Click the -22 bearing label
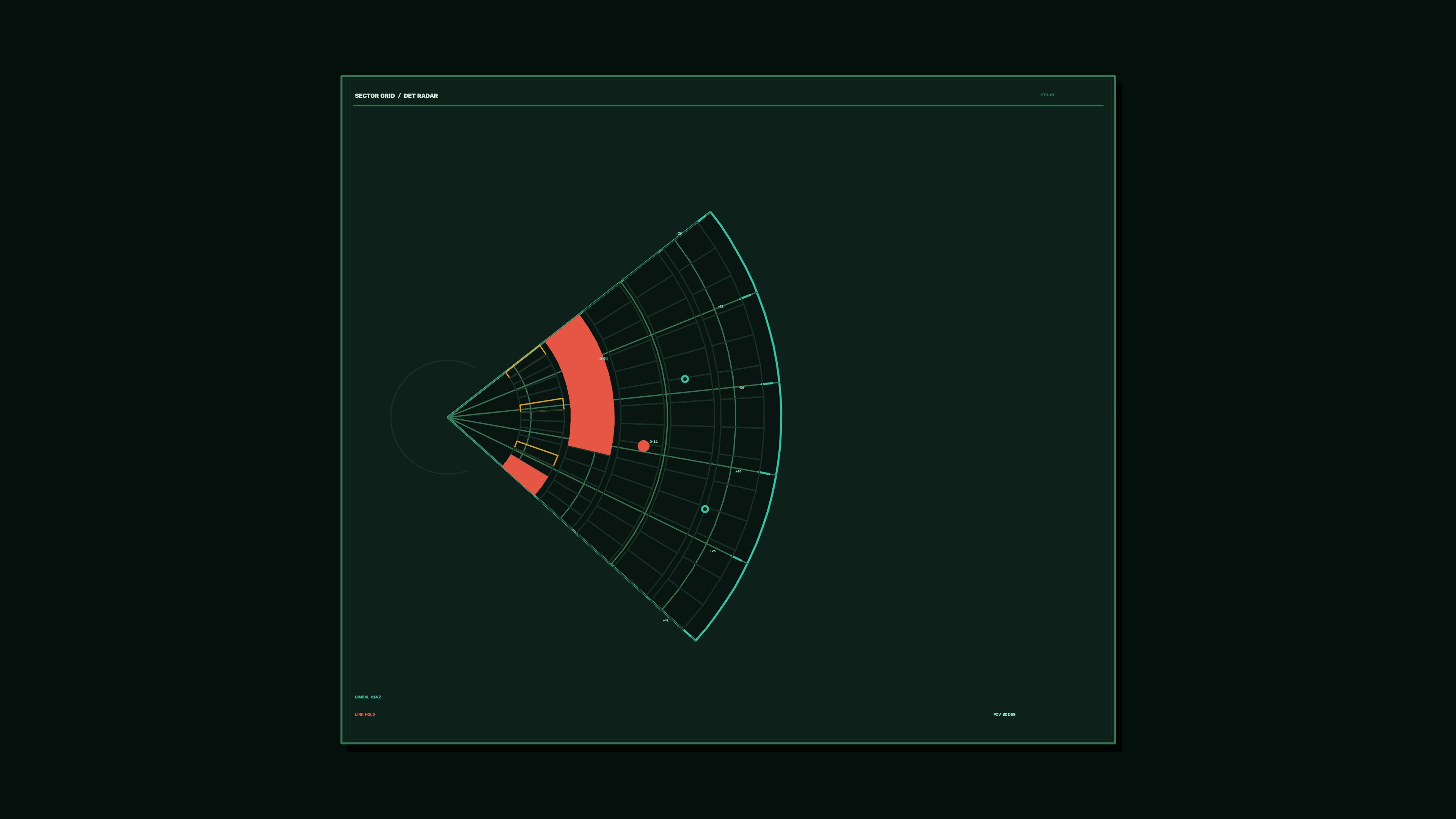The image size is (1456, 819). click(x=721, y=306)
